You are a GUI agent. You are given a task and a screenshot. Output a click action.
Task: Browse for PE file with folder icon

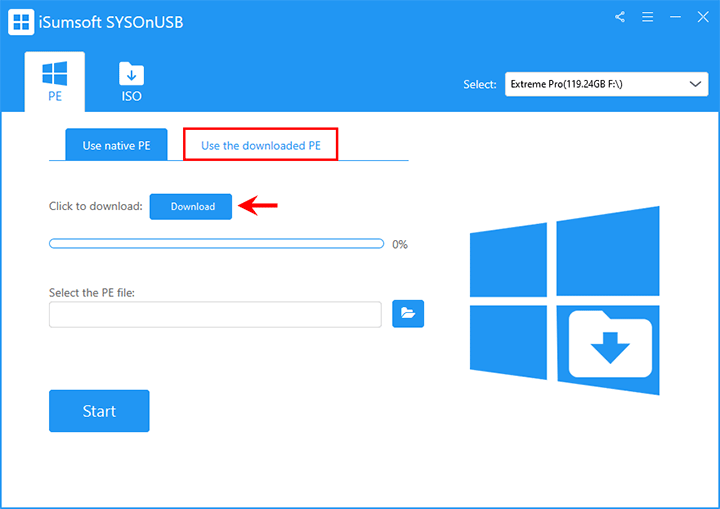click(408, 314)
